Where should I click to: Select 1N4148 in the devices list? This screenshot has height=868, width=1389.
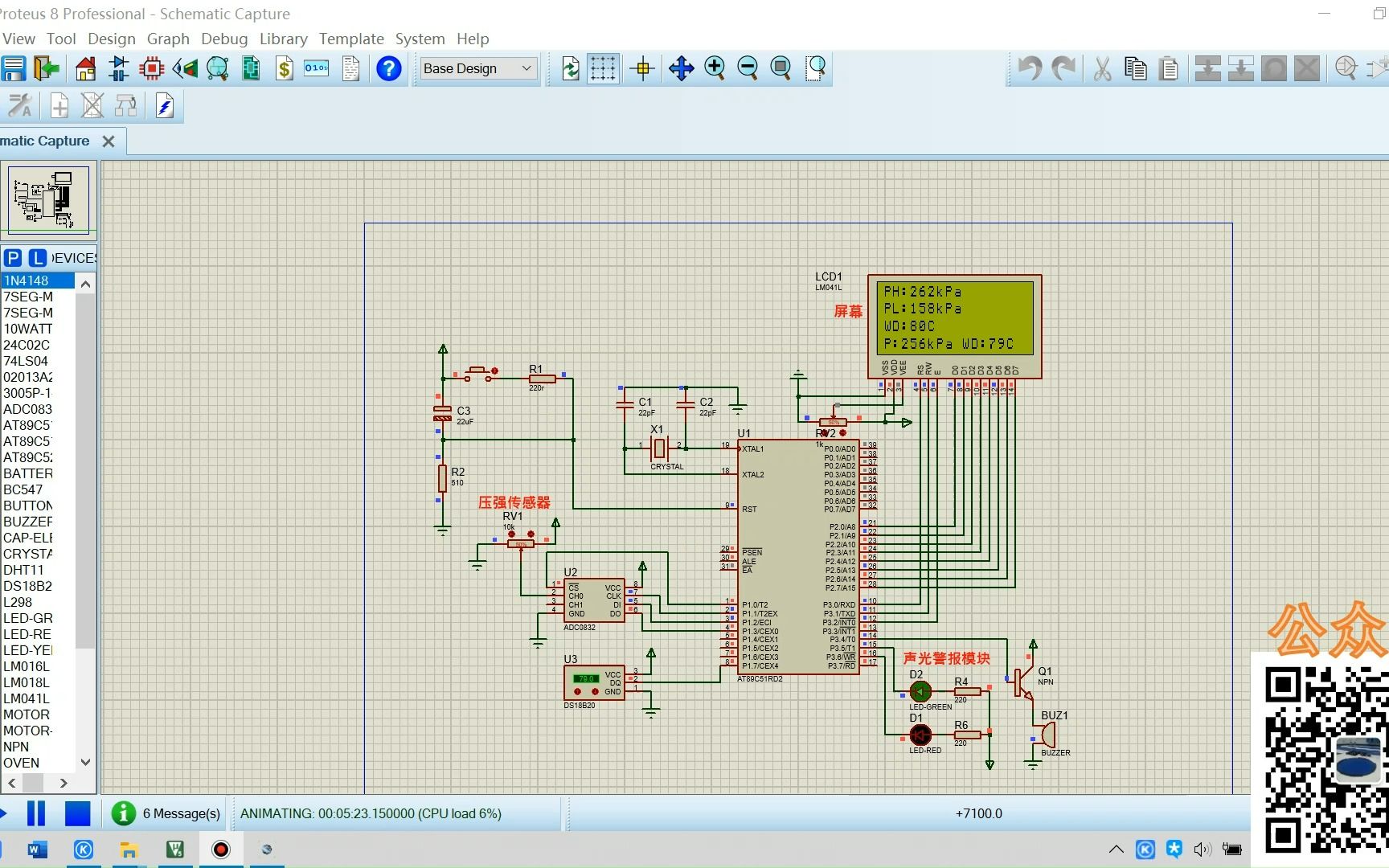(x=38, y=280)
